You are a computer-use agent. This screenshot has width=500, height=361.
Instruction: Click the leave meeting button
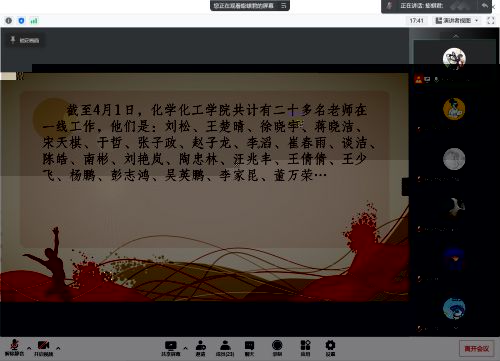click(x=477, y=349)
